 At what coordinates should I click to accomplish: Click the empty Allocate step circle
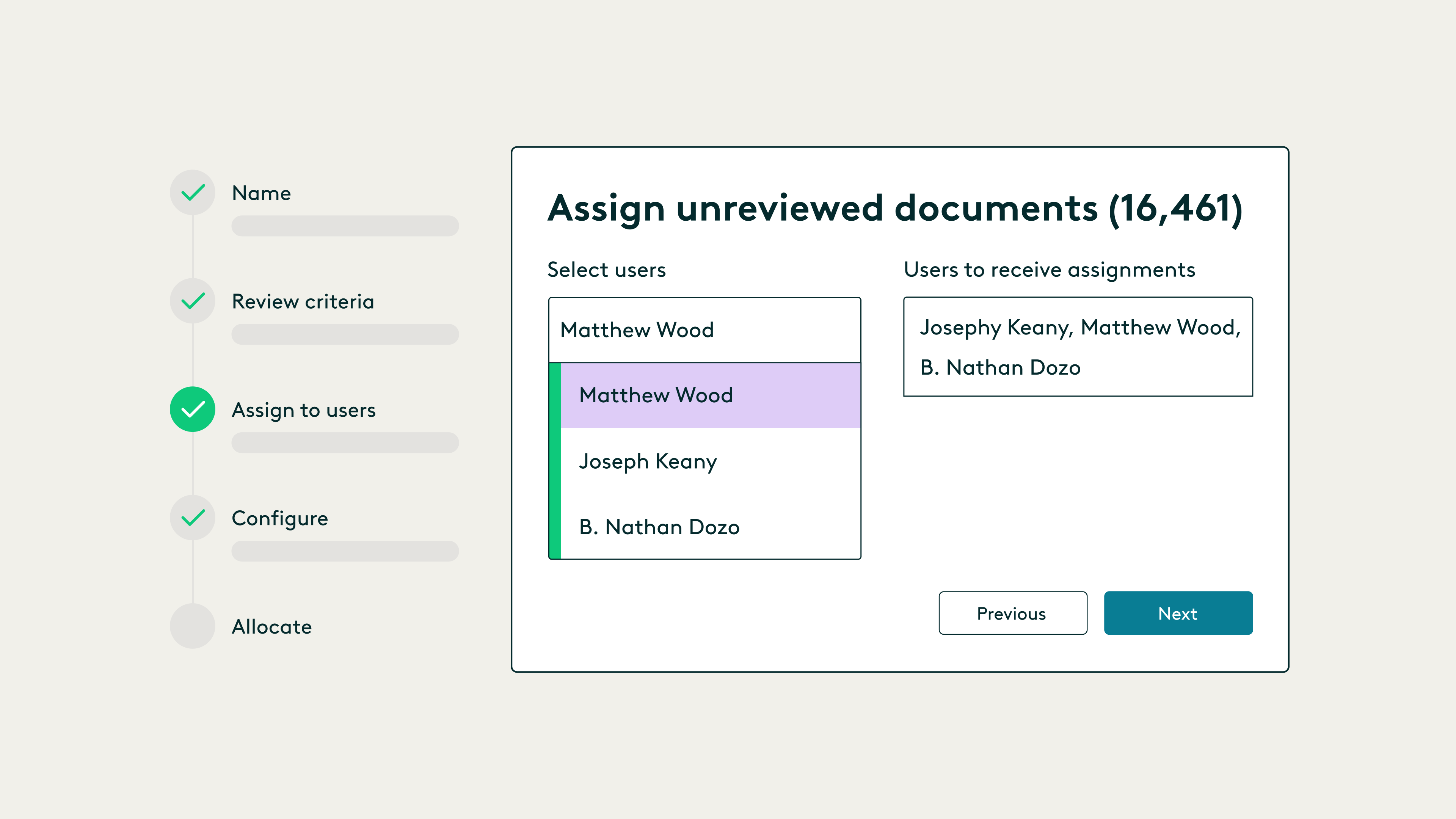[192, 626]
